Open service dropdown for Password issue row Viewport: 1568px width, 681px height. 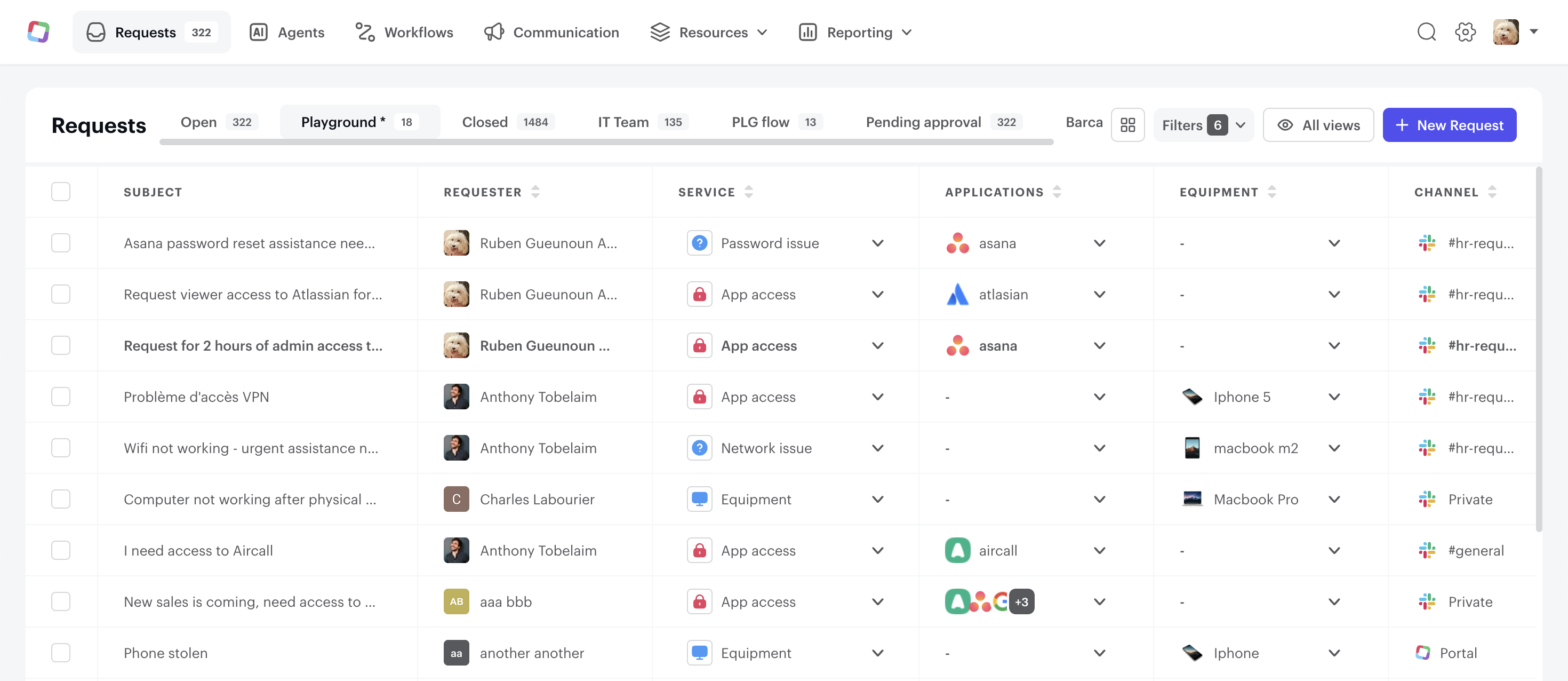pyautogui.click(x=877, y=243)
